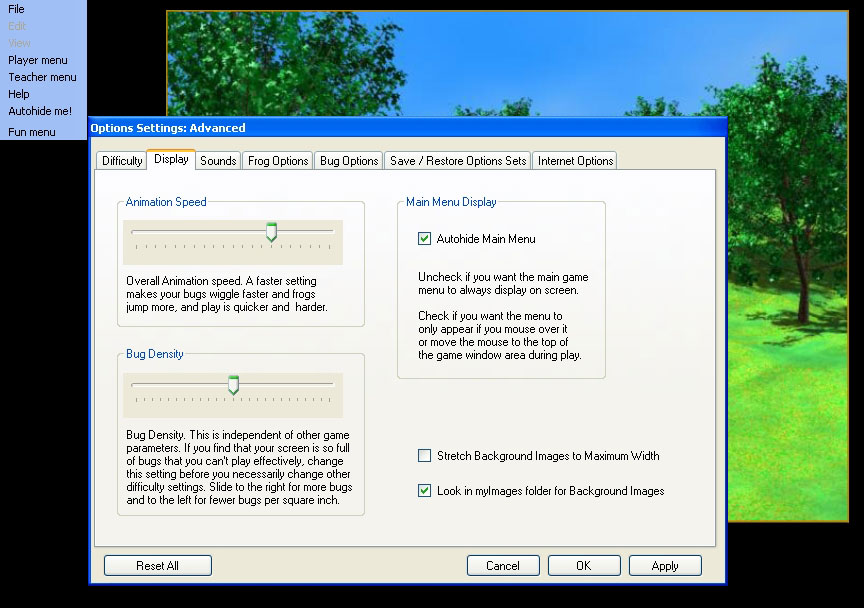Viewport: 864px width, 608px height.
Task: Uncheck Look in myImages folder option
Action: [x=425, y=491]
